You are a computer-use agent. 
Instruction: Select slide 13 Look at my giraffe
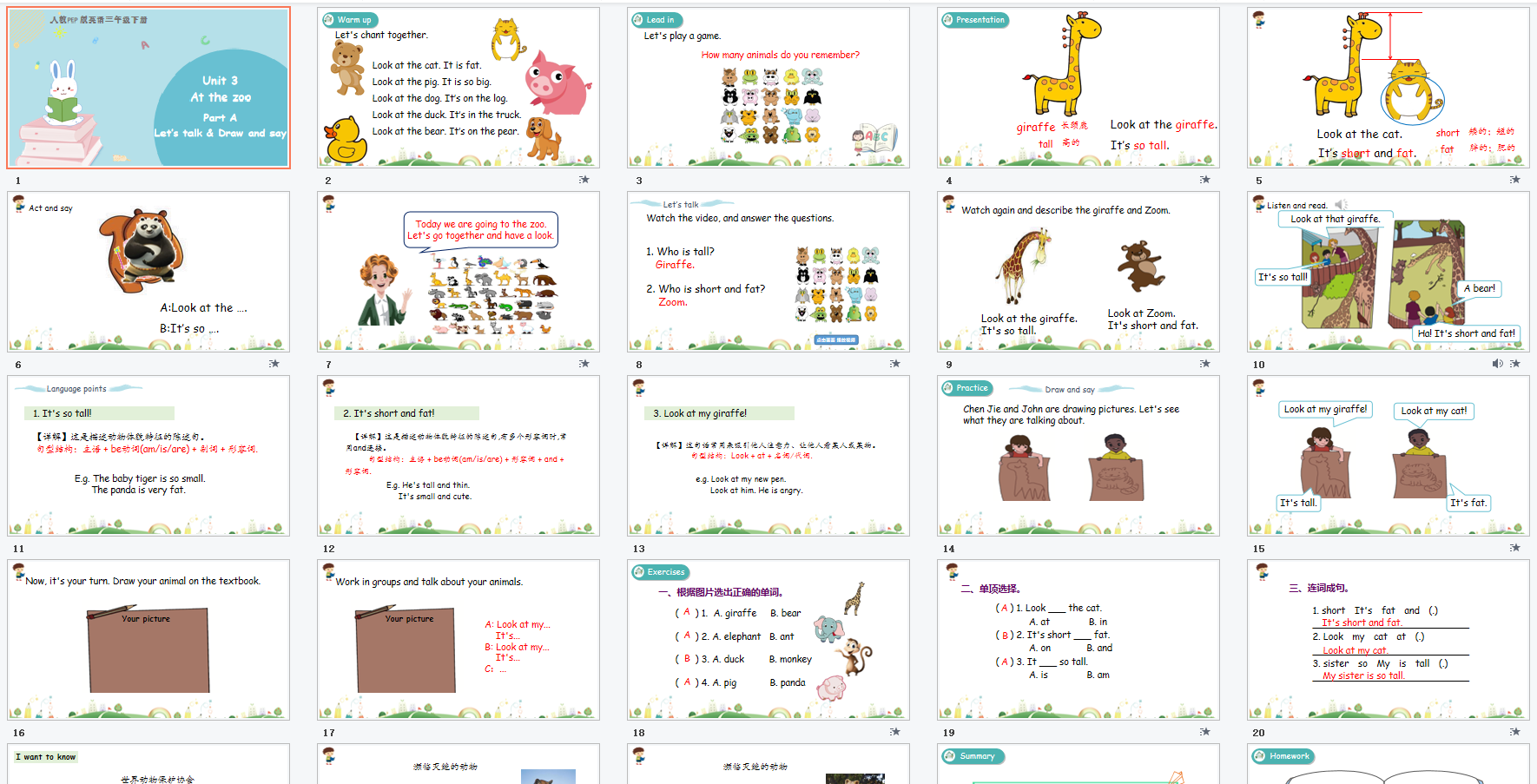(768, 456)
